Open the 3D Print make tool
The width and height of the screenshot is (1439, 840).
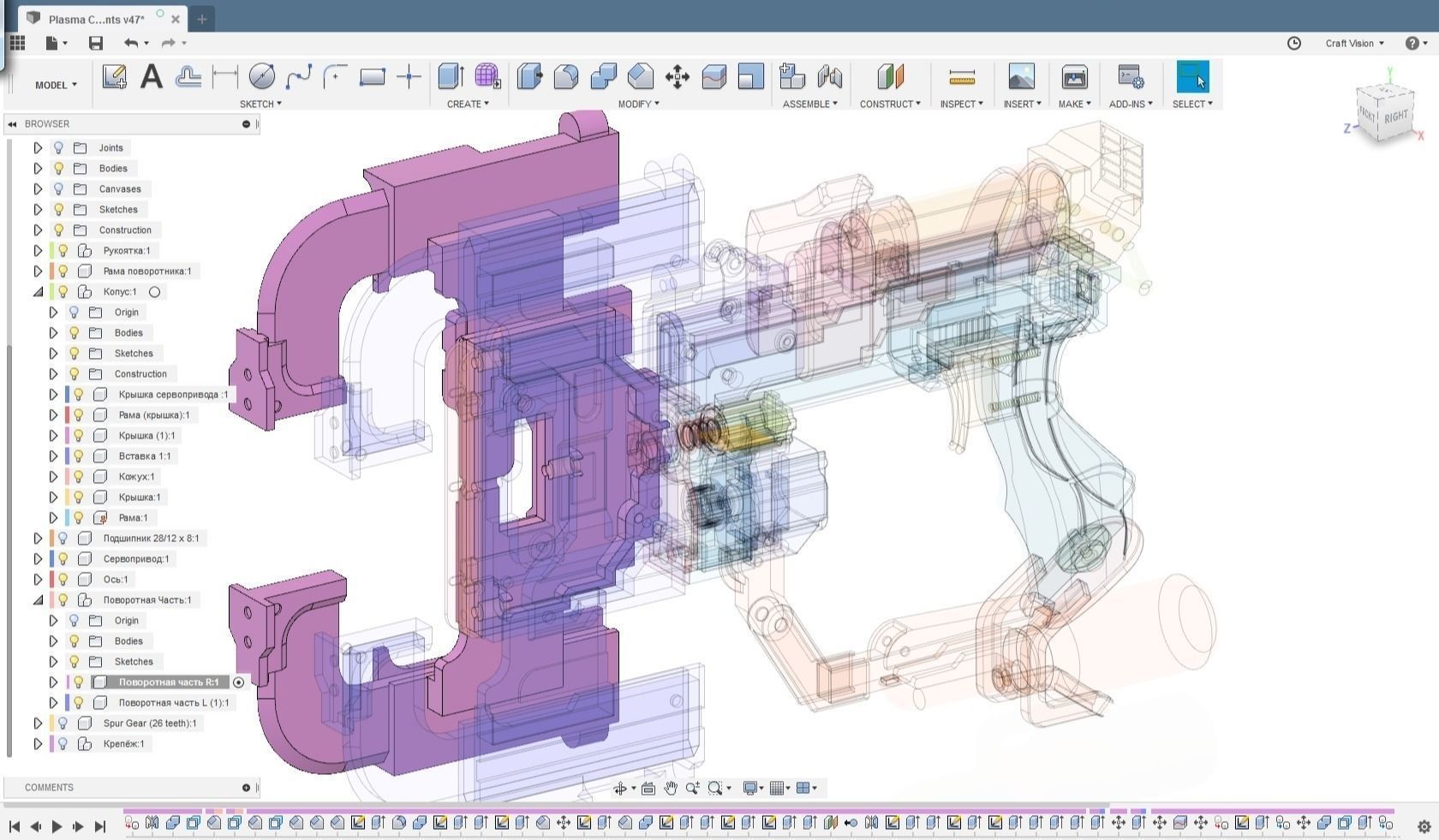[1074, 77]
